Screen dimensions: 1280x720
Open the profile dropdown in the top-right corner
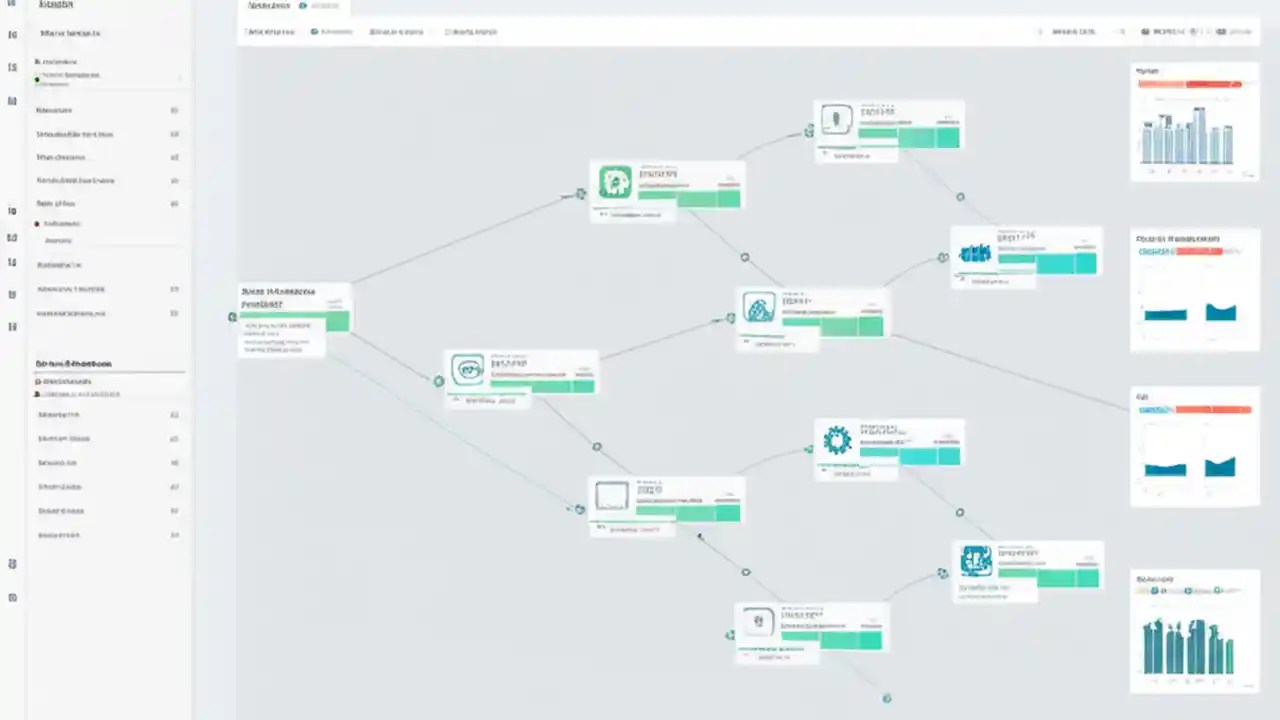pyautogui.click(x=1240, y=31)
